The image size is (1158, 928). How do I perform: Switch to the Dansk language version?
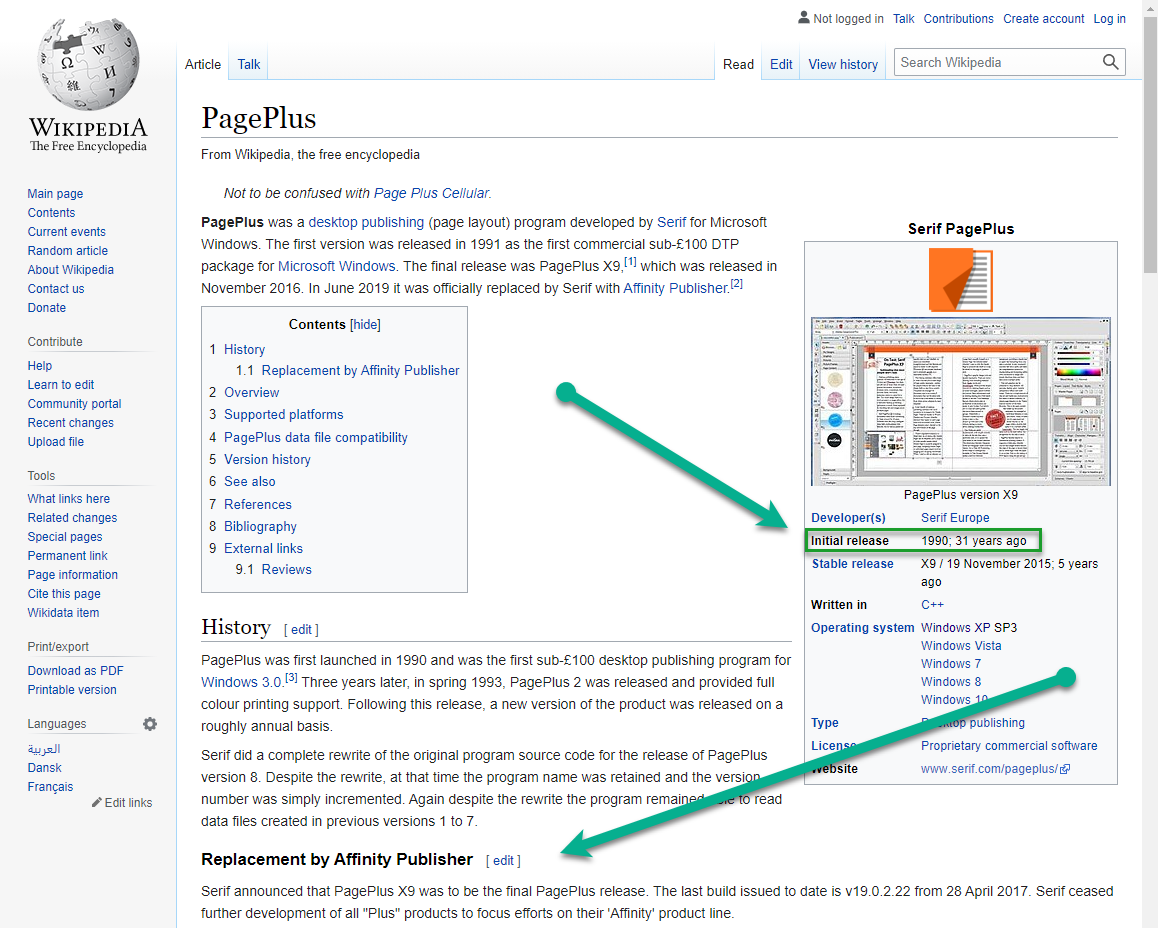[44, 768]
